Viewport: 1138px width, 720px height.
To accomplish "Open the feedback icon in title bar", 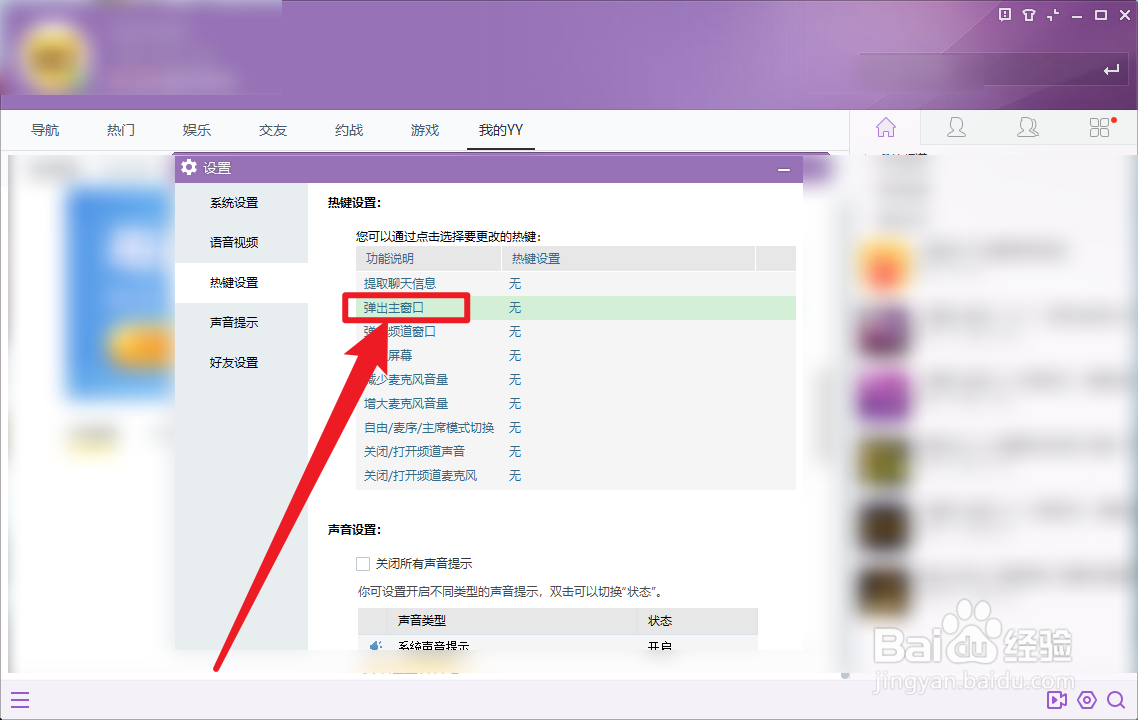I will 1004,15.
